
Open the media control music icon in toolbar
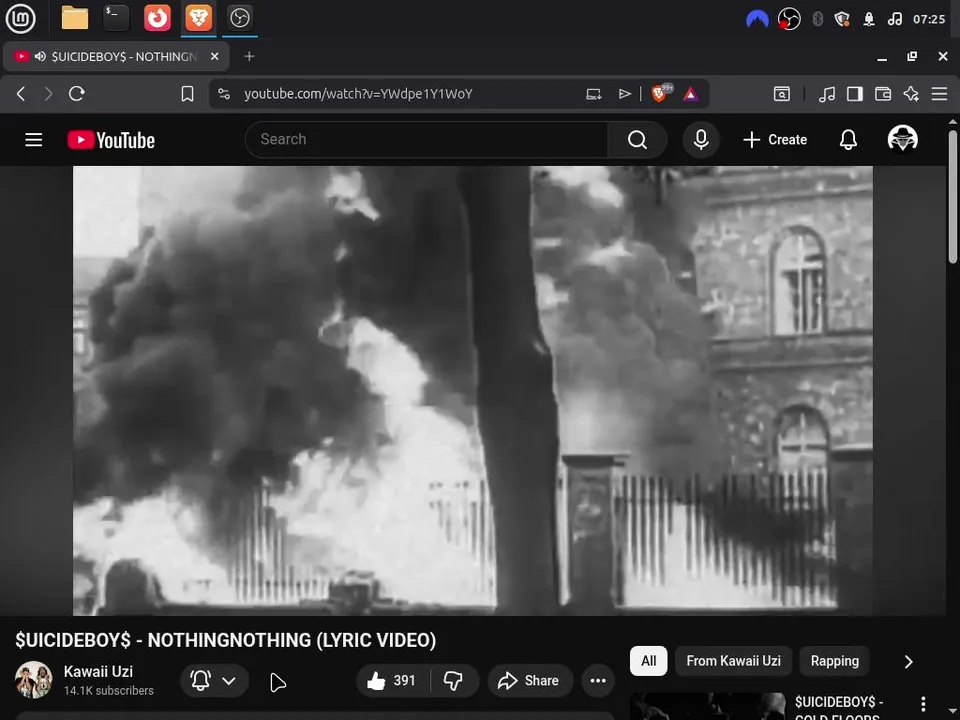click(x=827, y=94)
